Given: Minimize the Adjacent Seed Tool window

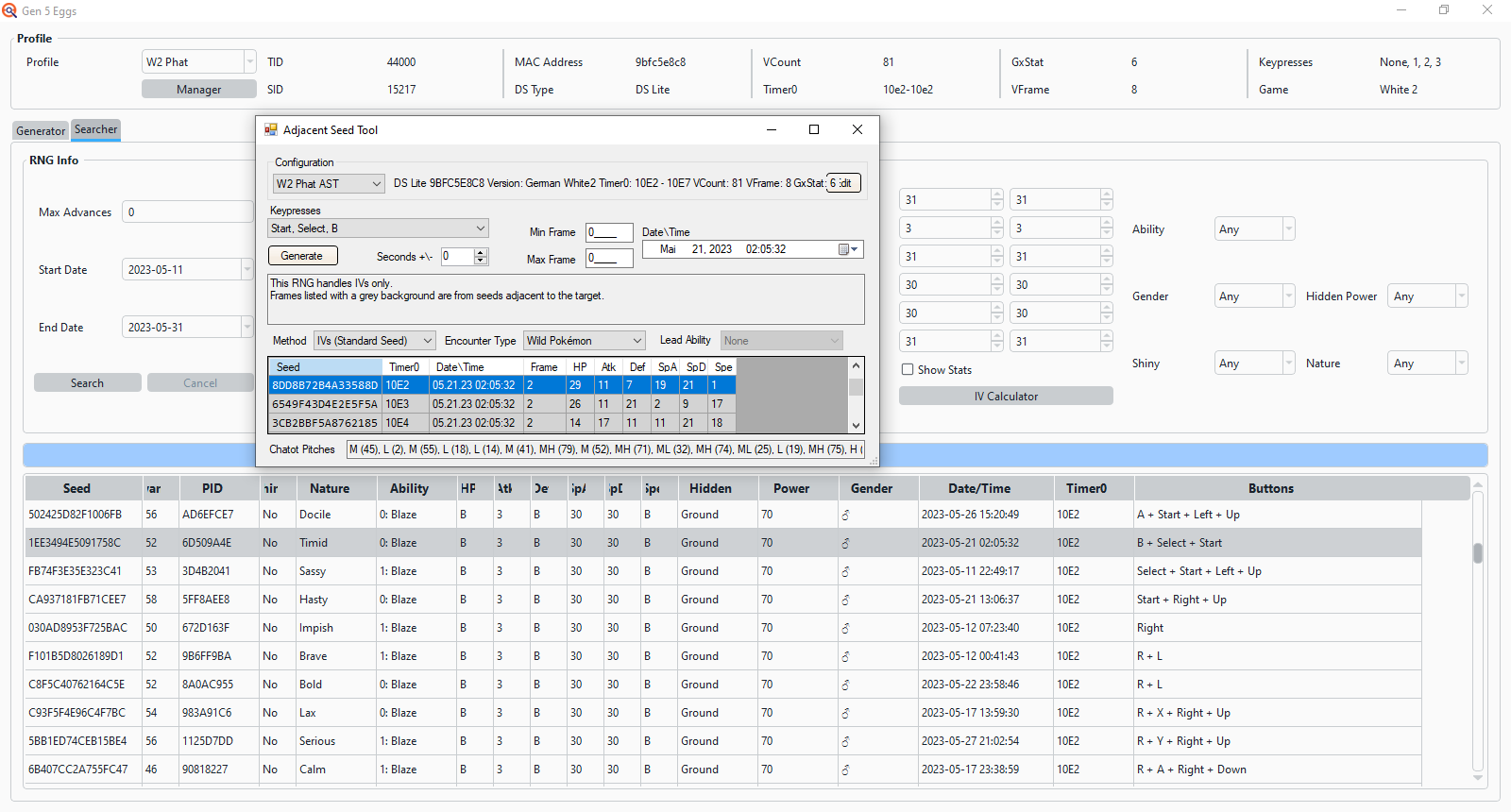Looking at the screenshot, I should [772, 130].
